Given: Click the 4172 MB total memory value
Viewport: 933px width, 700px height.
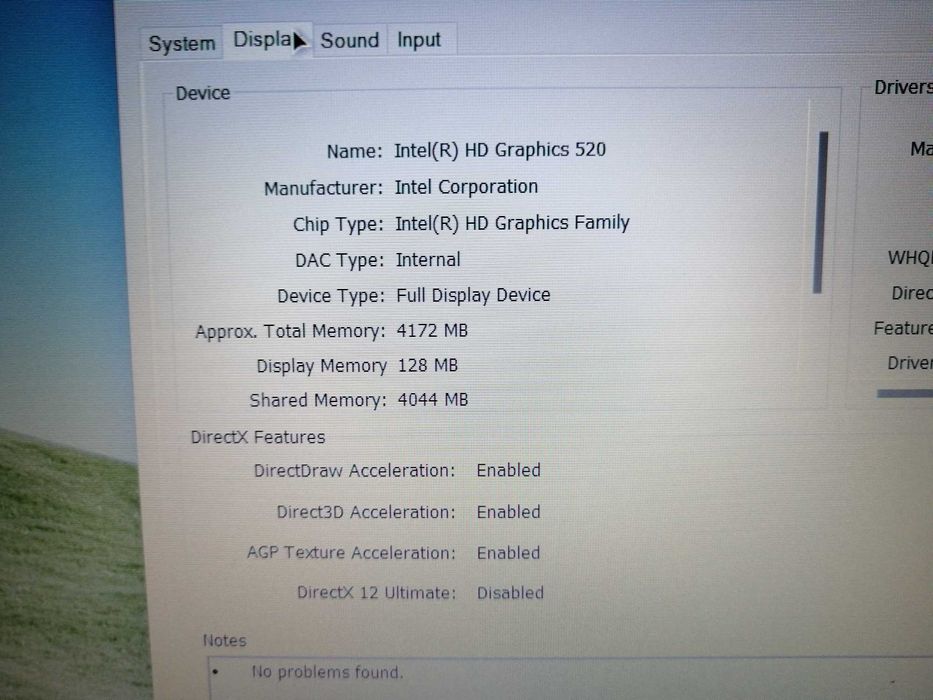Looking at the screenshot, I should (432, 330).
